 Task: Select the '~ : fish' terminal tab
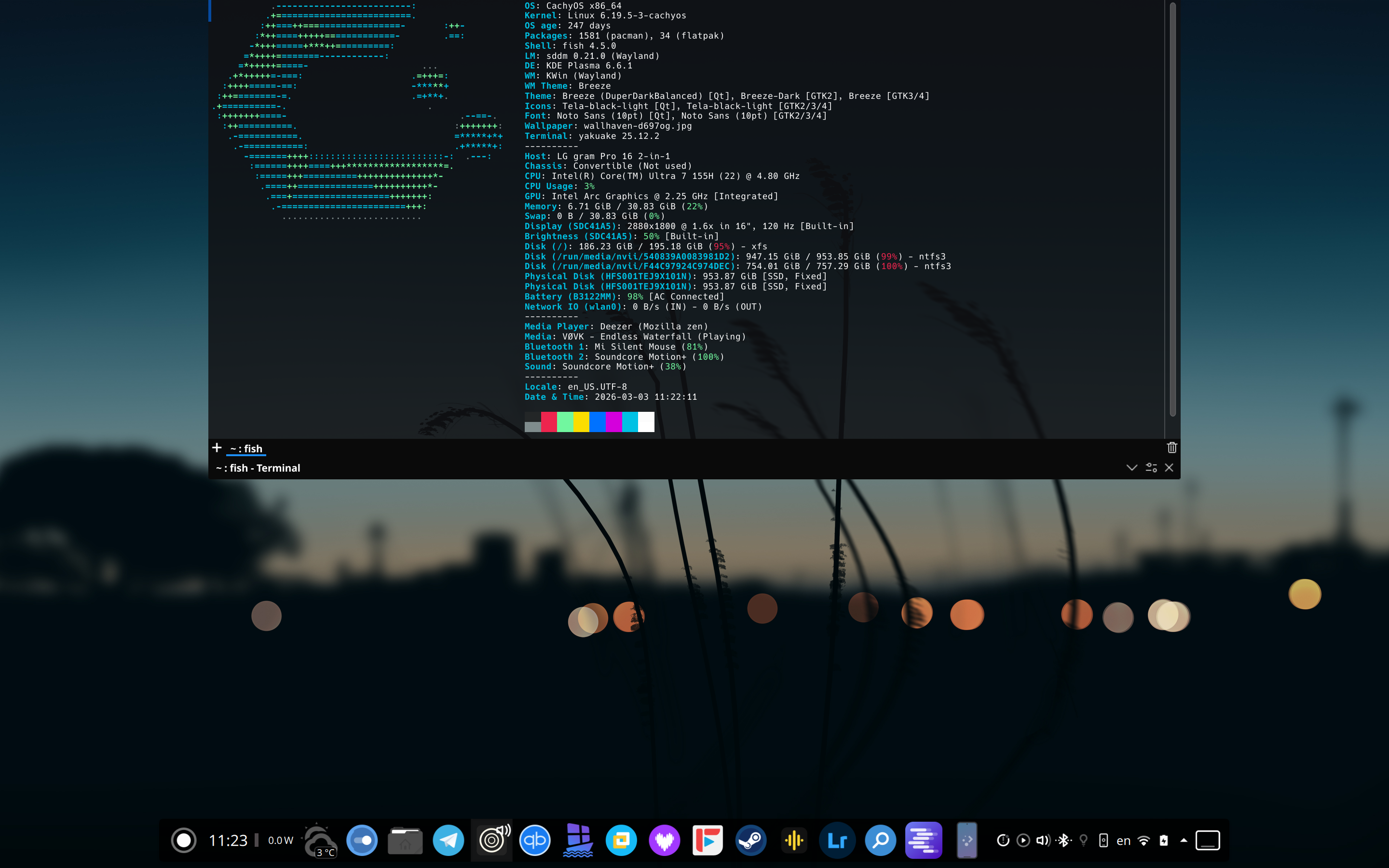(246, 448)
